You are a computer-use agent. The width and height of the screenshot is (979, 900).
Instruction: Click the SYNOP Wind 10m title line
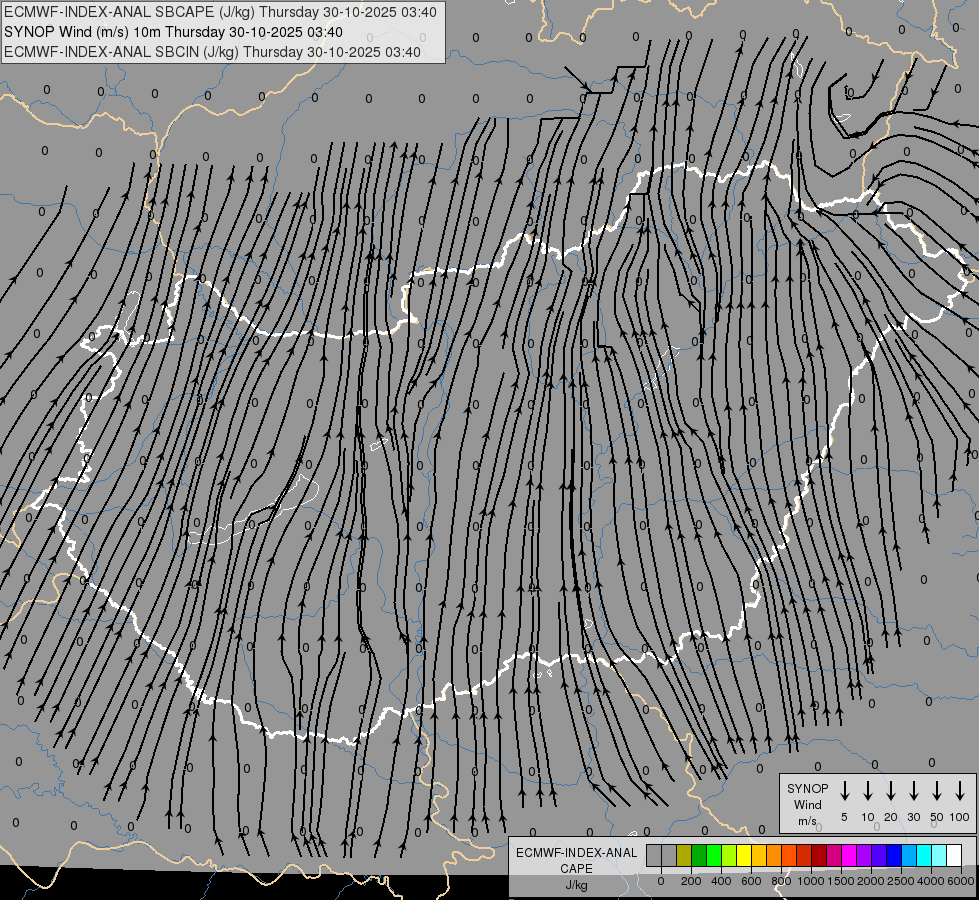(x=173, y=32)
